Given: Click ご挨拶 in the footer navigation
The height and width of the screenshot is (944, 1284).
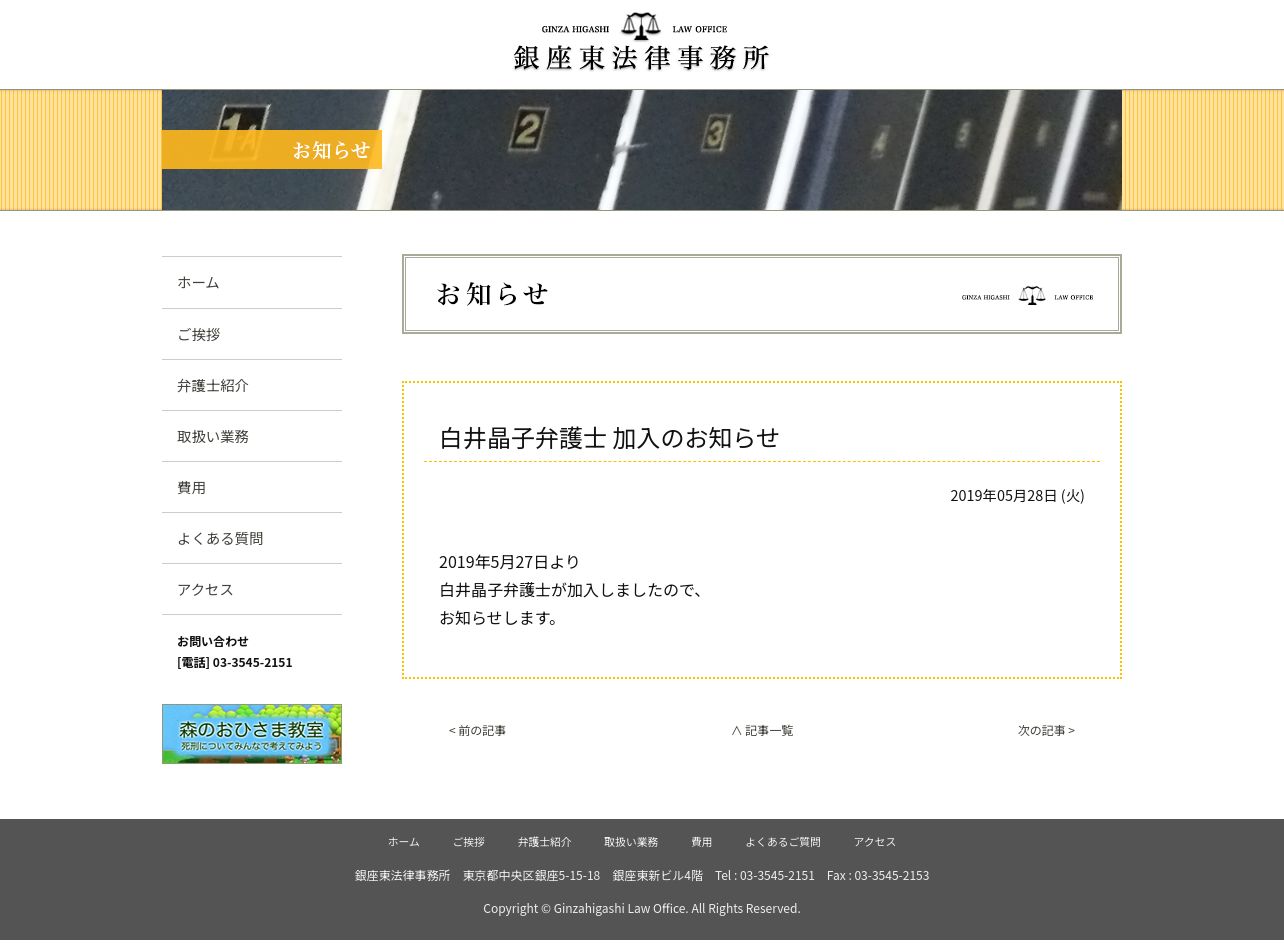Looking at the screenshot, I should [x=469, y=842].
